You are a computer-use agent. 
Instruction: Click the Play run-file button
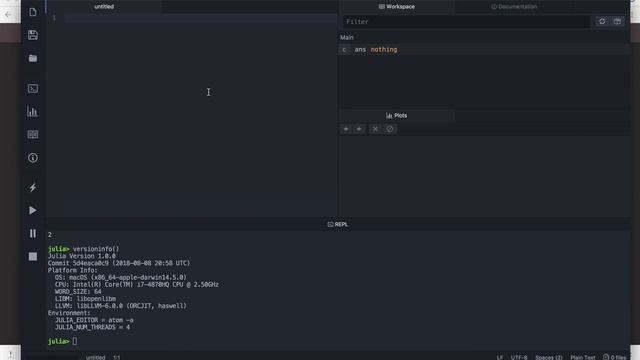tap(33, 210)
